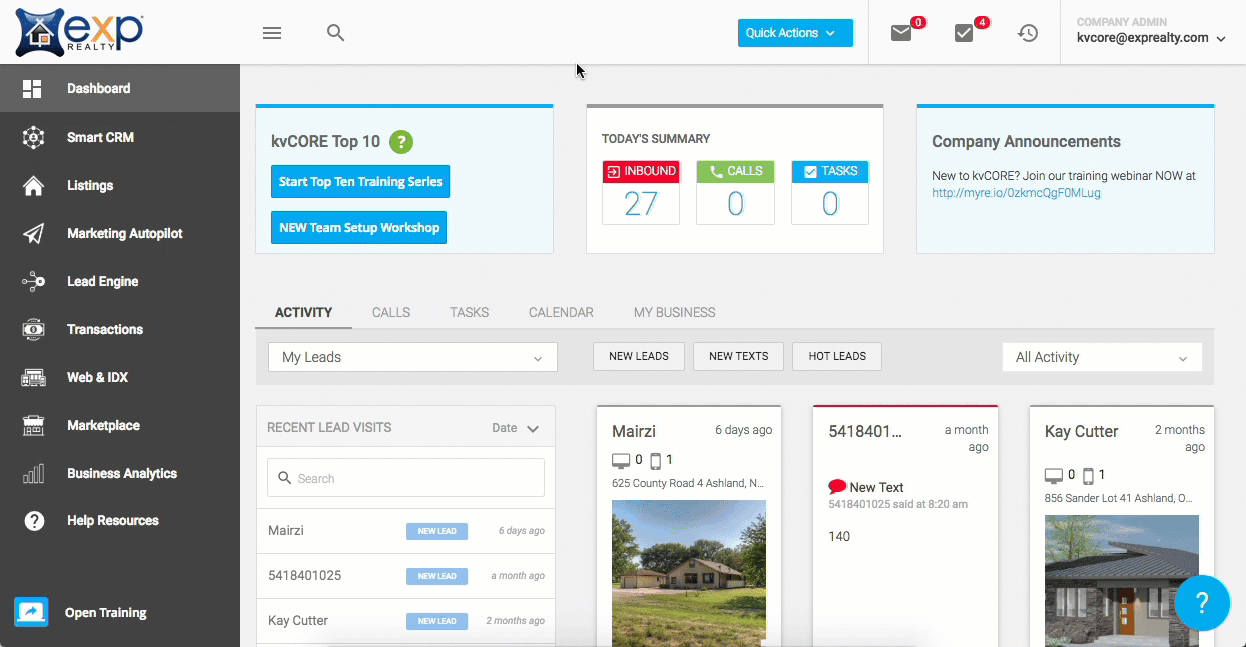Image resolution: width=1246 pixels, height=647 pixels.
Task: Open the hamburger menu icon
Action: pyautogui.click(x=272, y=33)
